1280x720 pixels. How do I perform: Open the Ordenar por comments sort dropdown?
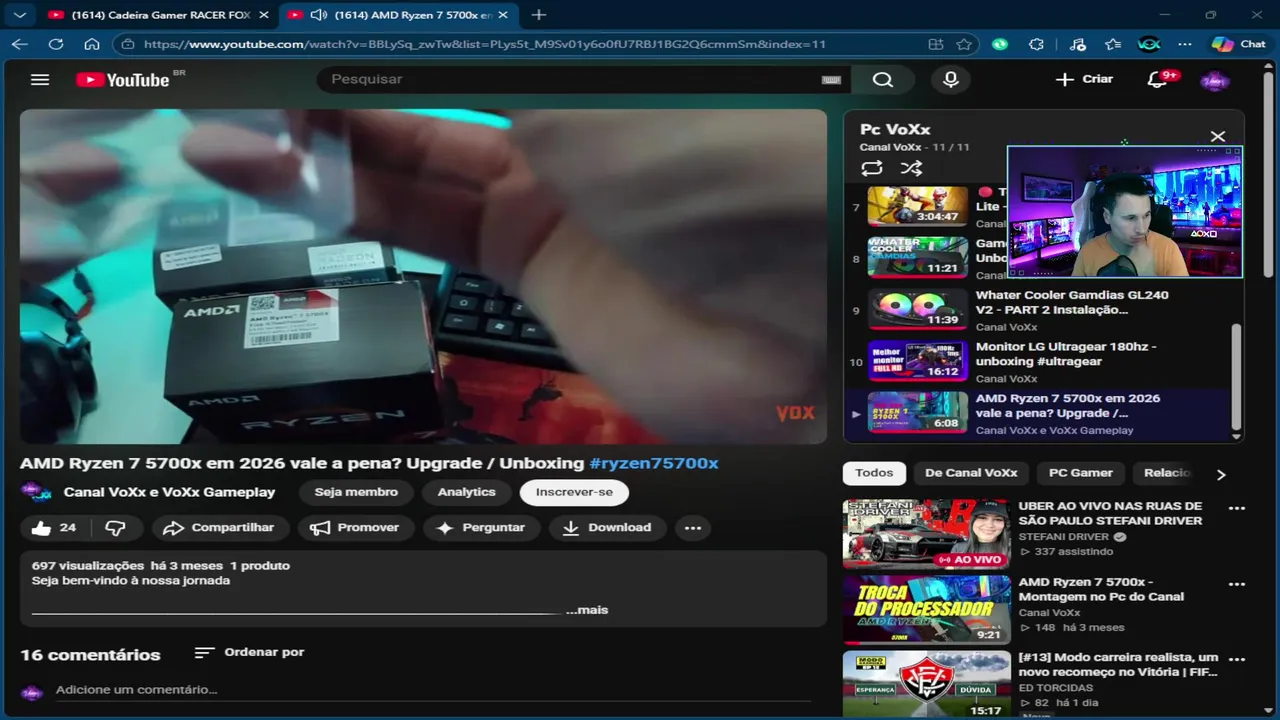[249, 652]
